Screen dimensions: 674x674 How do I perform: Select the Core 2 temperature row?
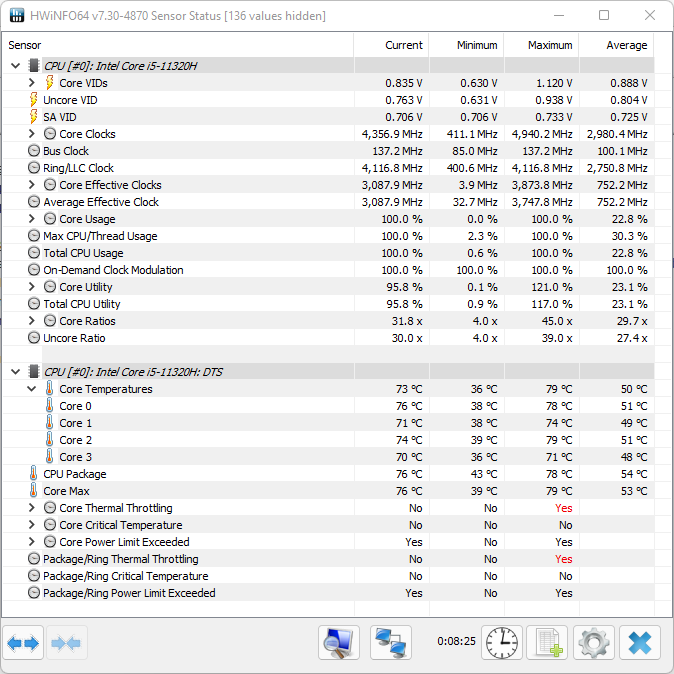click(75, 440)
